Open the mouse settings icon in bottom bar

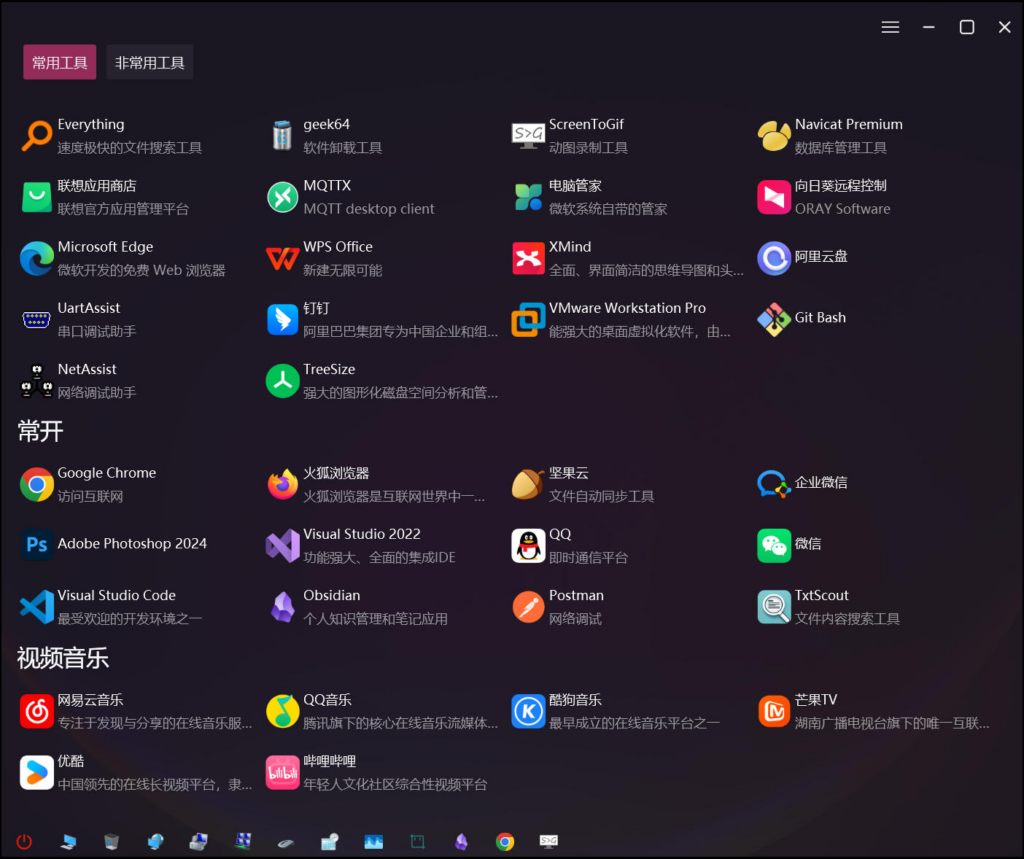pos(286,843)
